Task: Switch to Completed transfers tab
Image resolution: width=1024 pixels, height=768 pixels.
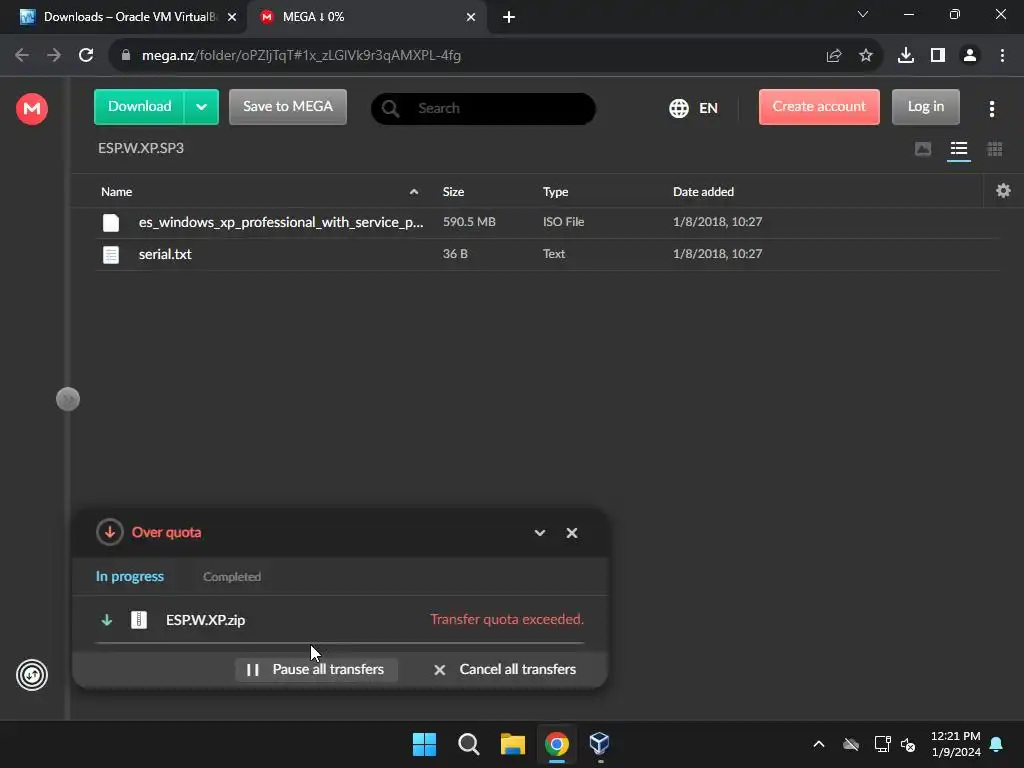Action: coord(232,577)
